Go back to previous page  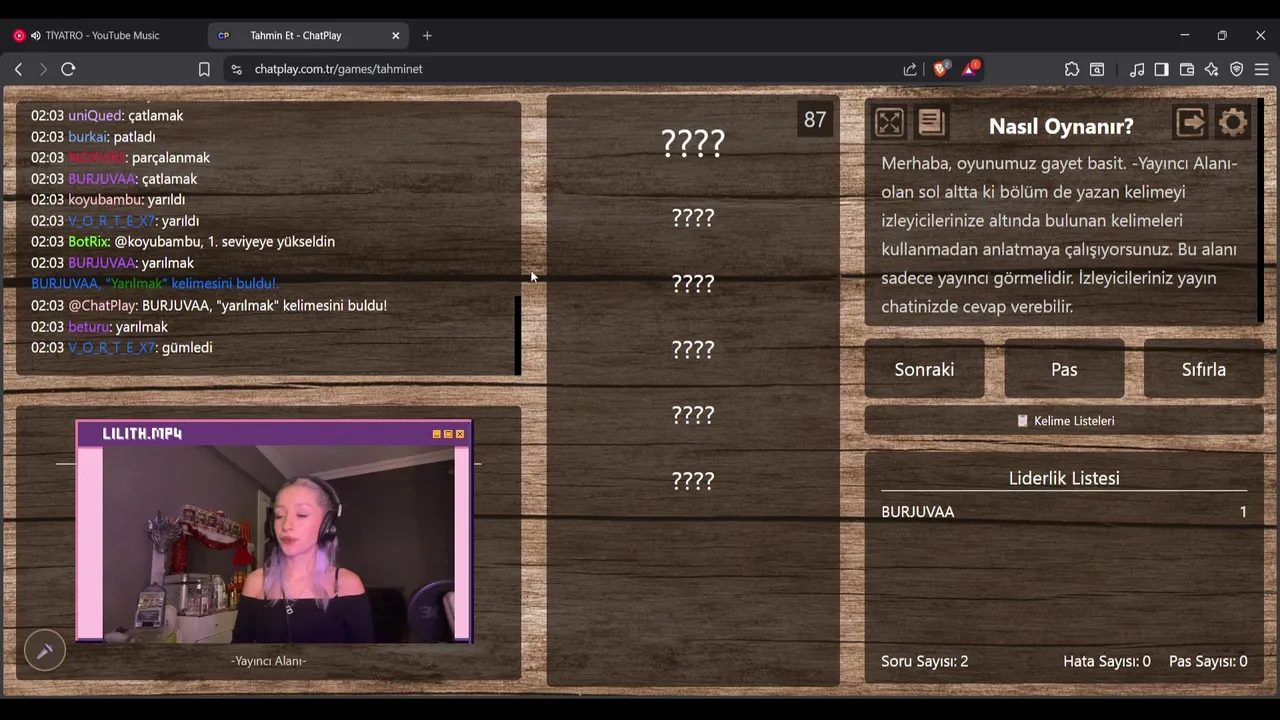18,69
